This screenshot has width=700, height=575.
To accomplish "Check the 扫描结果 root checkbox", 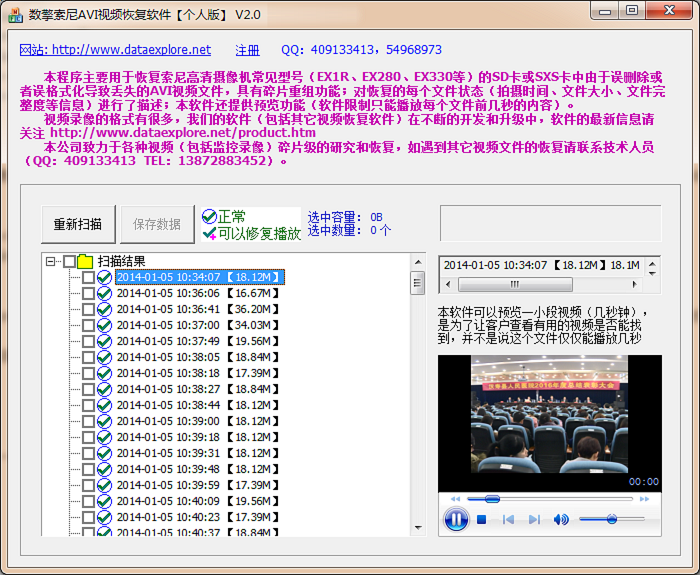I will click(69, 261).
